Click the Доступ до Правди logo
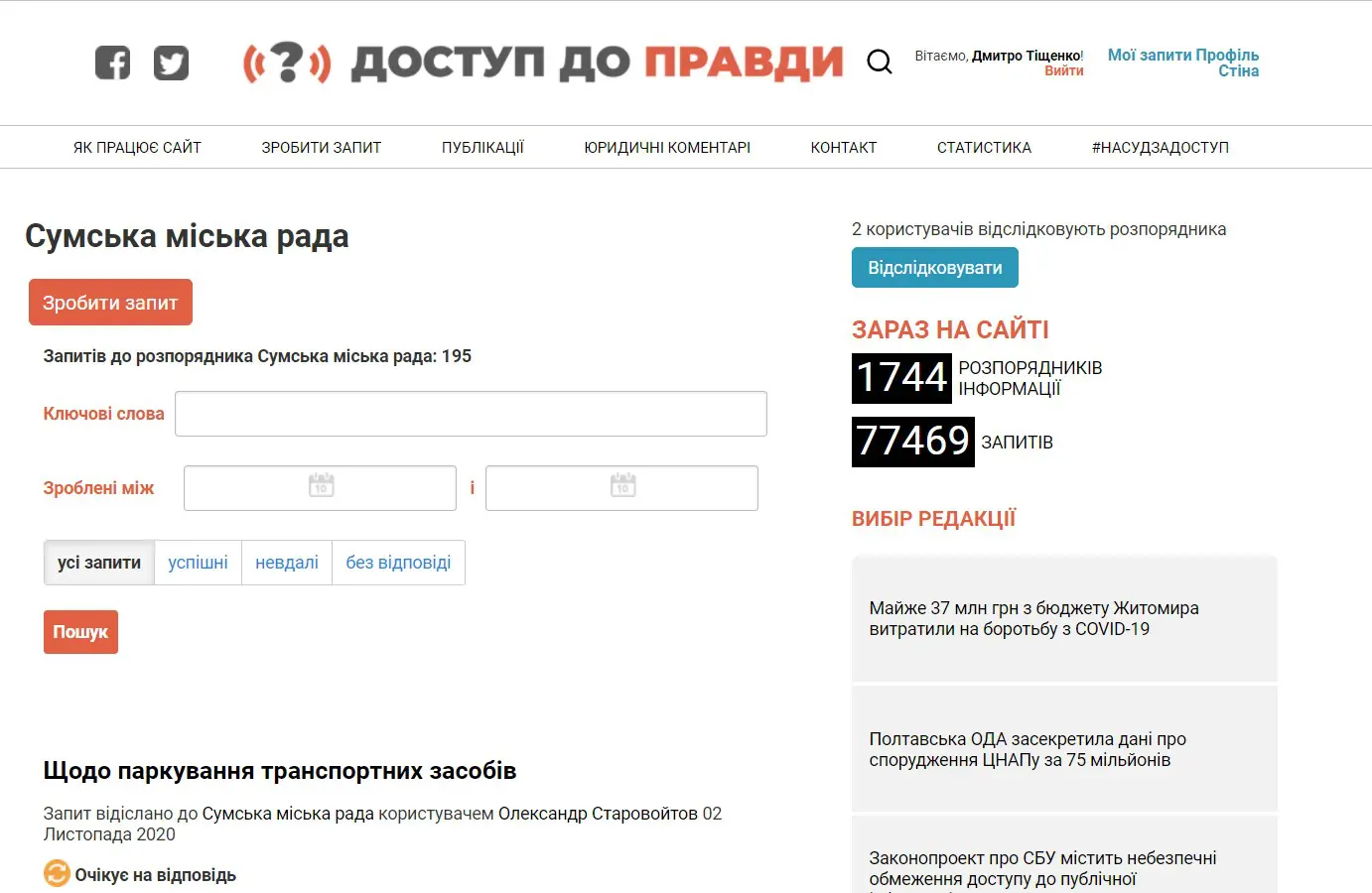The width and height of the screenshot is (1372, 893). (x=541, y=62)
